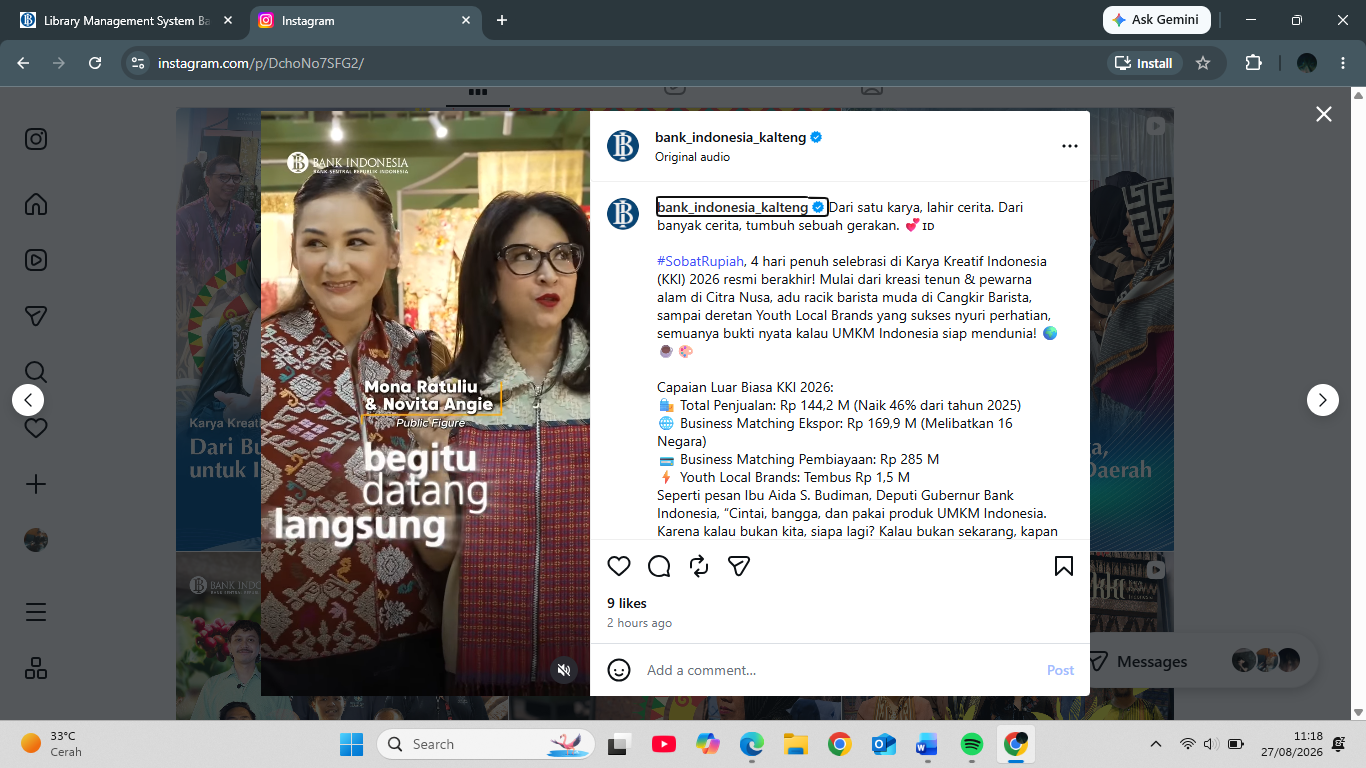Open the Chrome profile avatar
Image resolution: width=1366 pixels, height=768 pixels.
tap(1307, 63)
